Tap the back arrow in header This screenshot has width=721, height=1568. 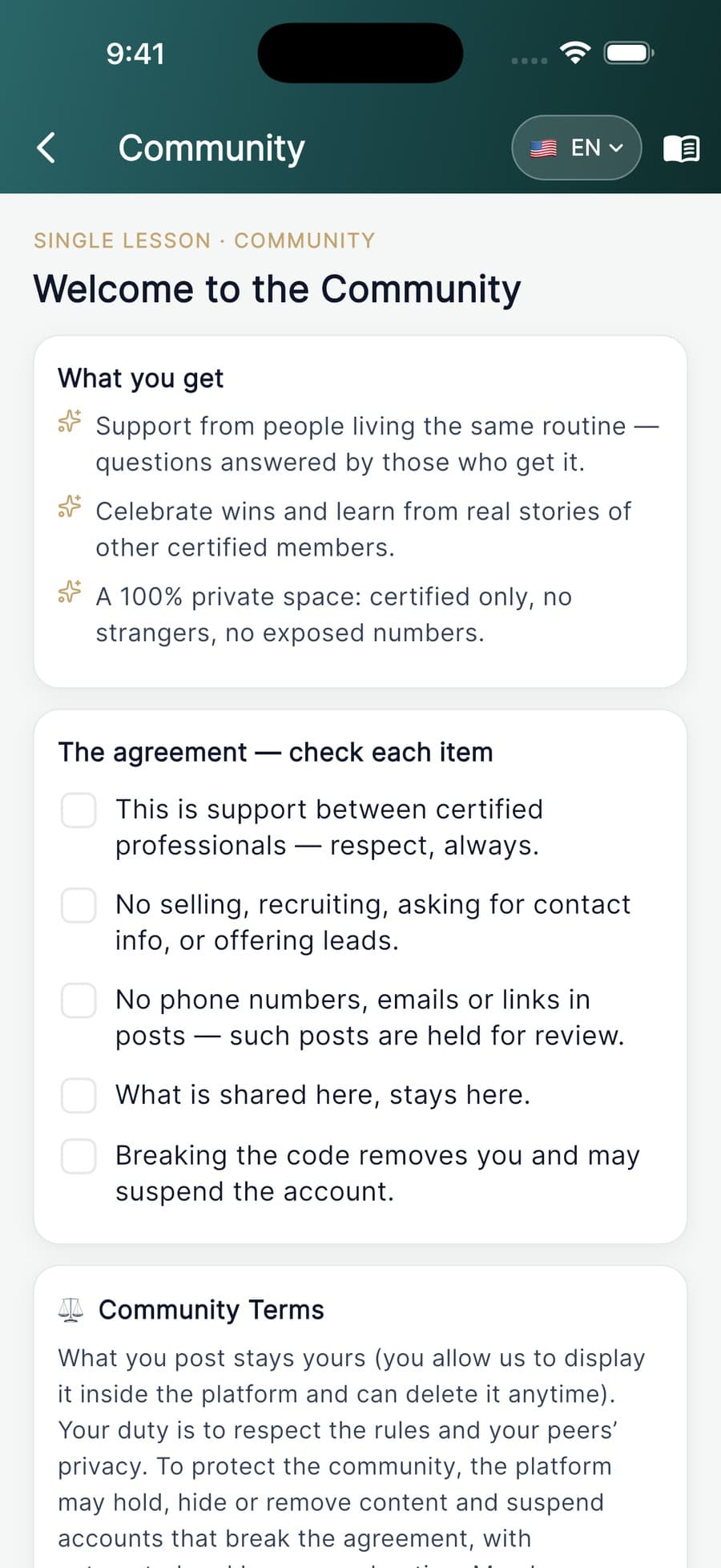(x=46, y=148)
